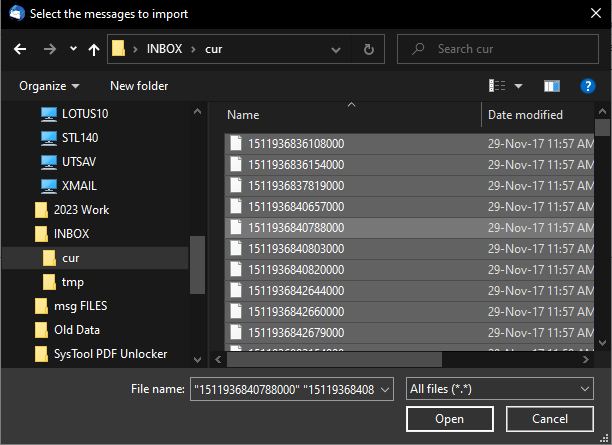Click the folder icon in address bar
The image size is (612, 445).
click(118, 49)
